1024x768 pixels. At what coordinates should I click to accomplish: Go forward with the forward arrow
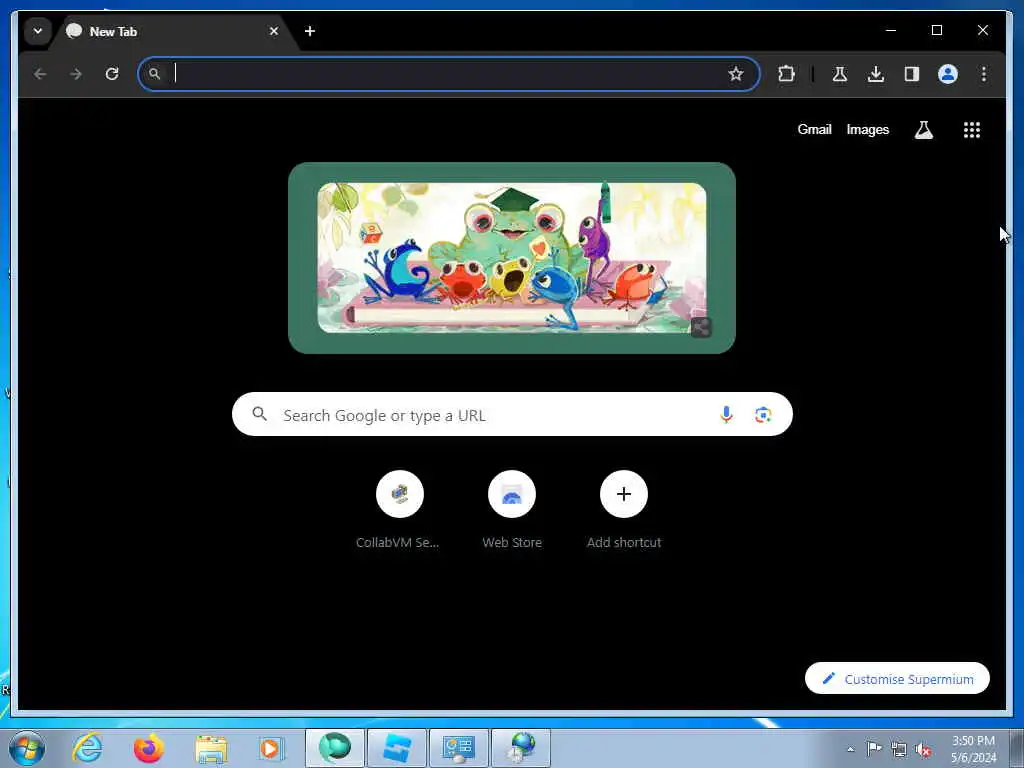[76, 74]
